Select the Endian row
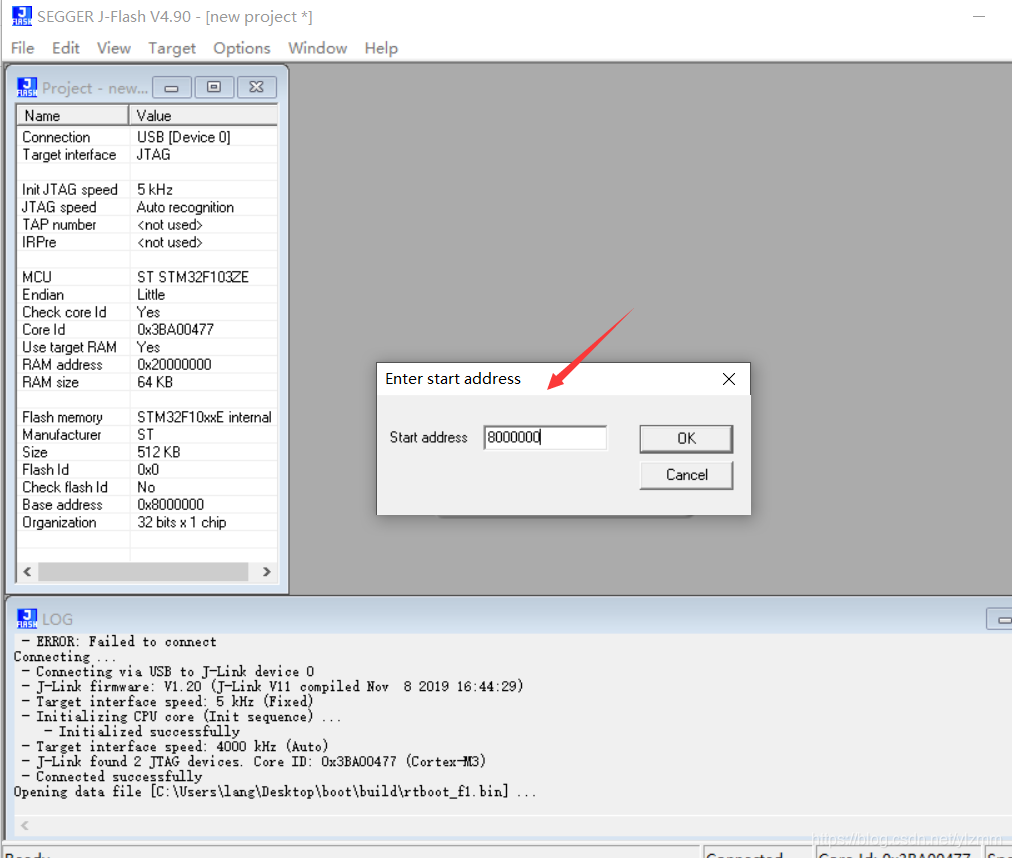The height and width of the screenshot is (858, 1012). click(147, 294)
